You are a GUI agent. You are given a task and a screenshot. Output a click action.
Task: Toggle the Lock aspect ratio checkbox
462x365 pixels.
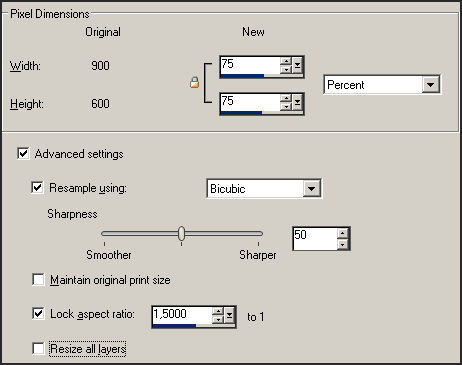[x=38, y=313]
